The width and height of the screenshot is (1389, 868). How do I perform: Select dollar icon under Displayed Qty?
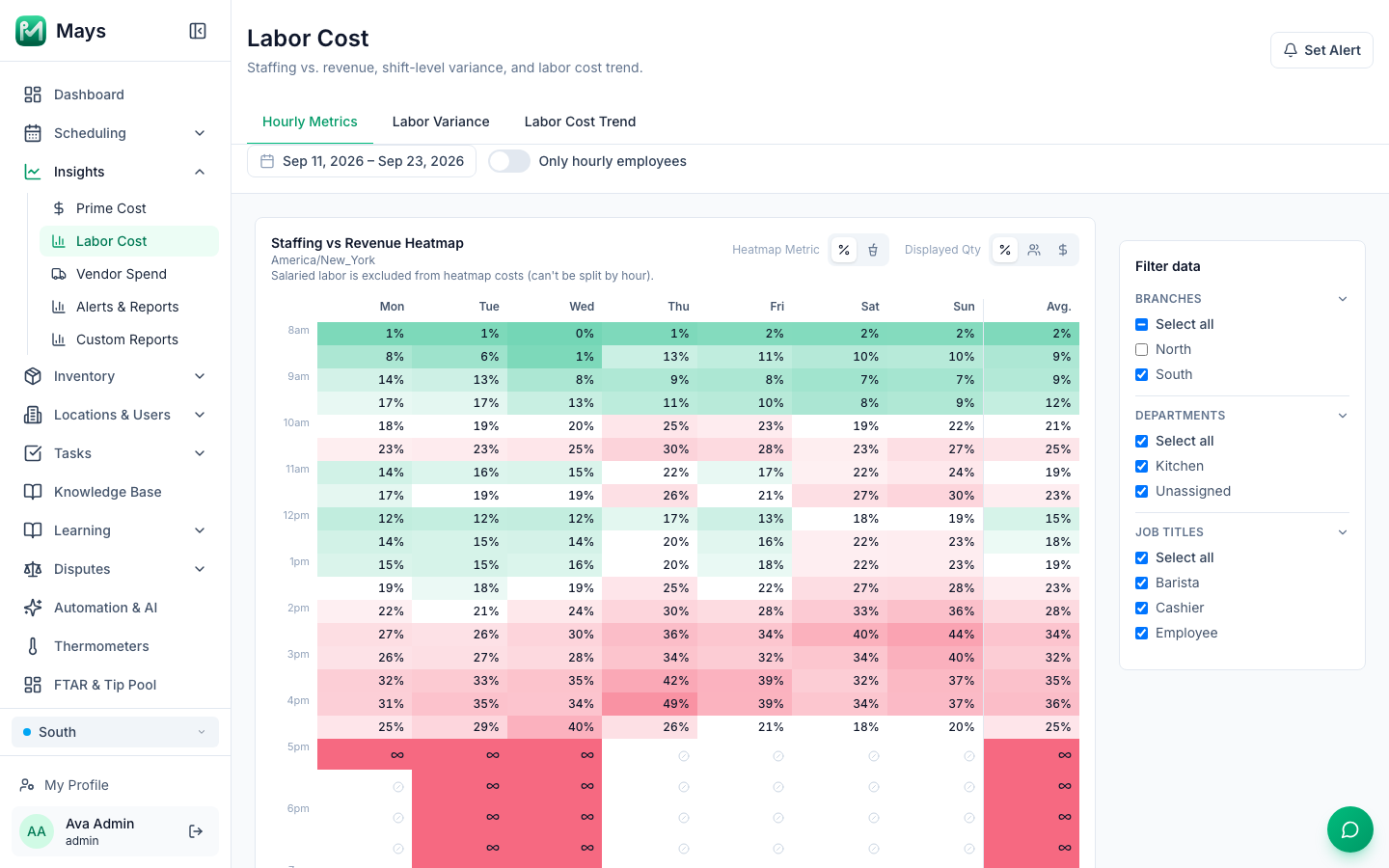[x=1063, y=250]
